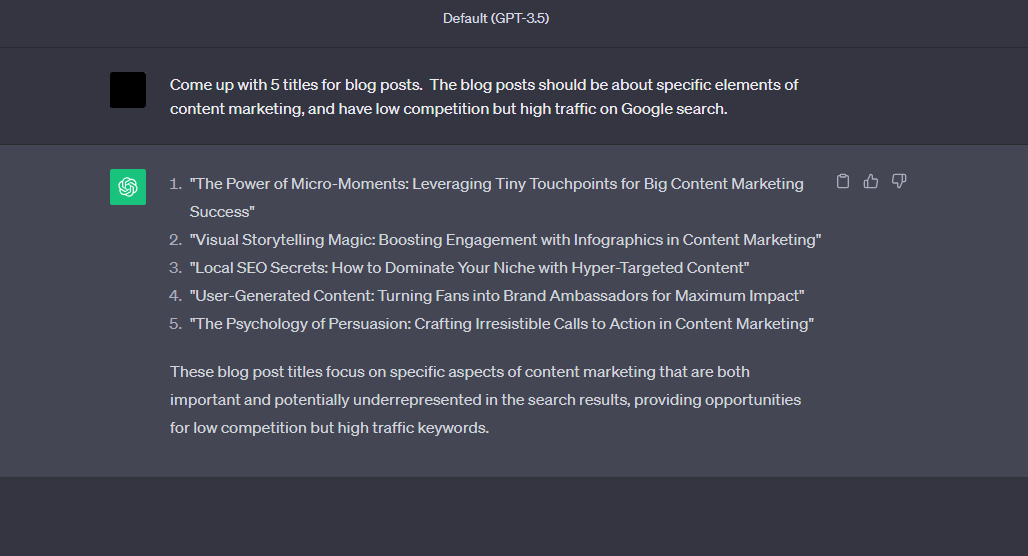Click the User-Generated Content title
The width and height of the screenshot is (1028, 556).
click(x=497, y=296)
